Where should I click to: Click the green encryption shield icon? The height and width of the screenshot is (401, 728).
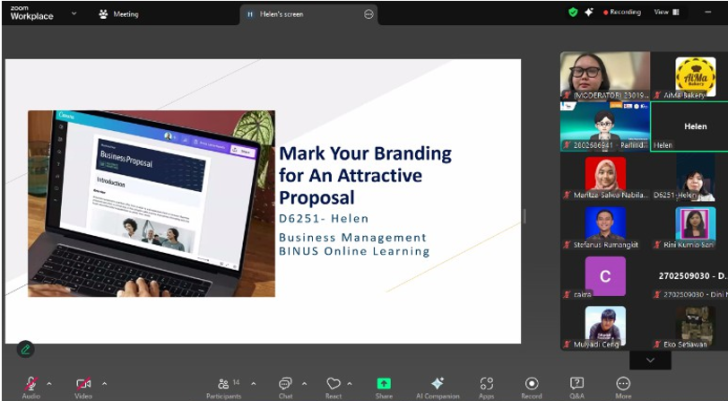[x=573, y=12]
